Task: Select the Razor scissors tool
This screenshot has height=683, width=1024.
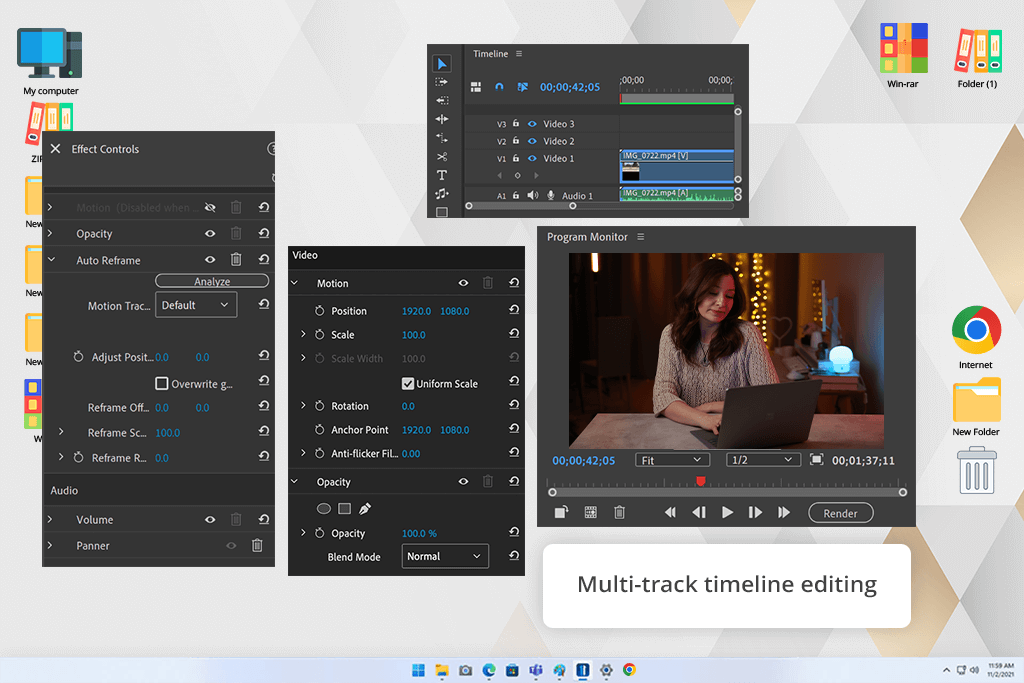Action: click(x=442, y=157)
